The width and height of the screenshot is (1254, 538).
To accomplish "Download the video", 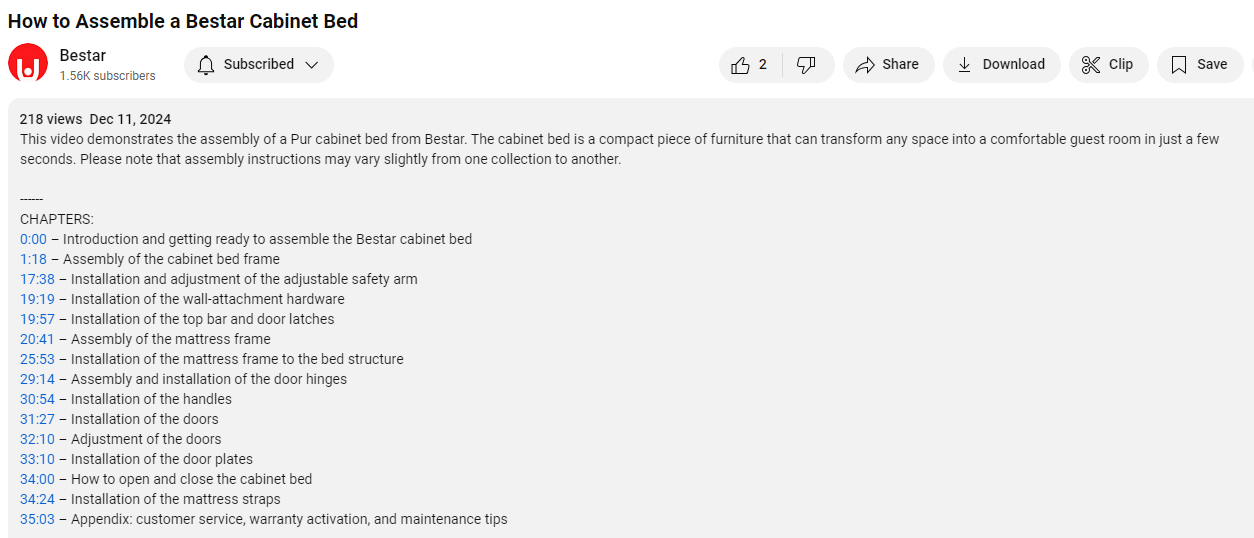I will 1000,65.
